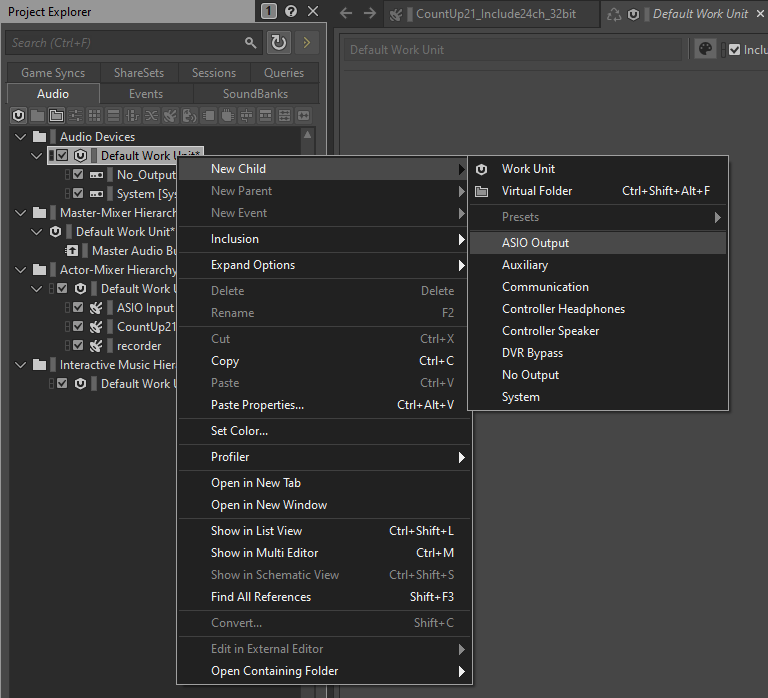Toggle the System device inclusion checkbox
The image size is (768, 698).
(78, 193)
